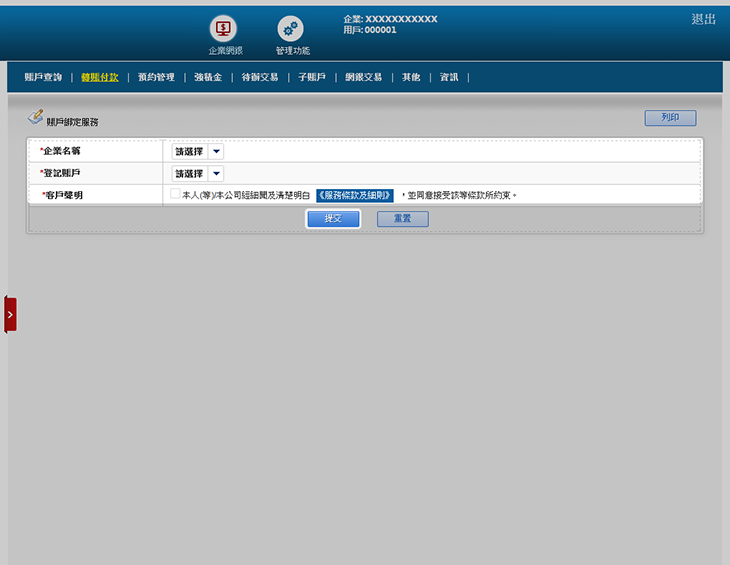Click the pencil icon beside 賬戶綁定服務
Image resolution: width=730 pixels, height=565 pixels.
(35, 117)
